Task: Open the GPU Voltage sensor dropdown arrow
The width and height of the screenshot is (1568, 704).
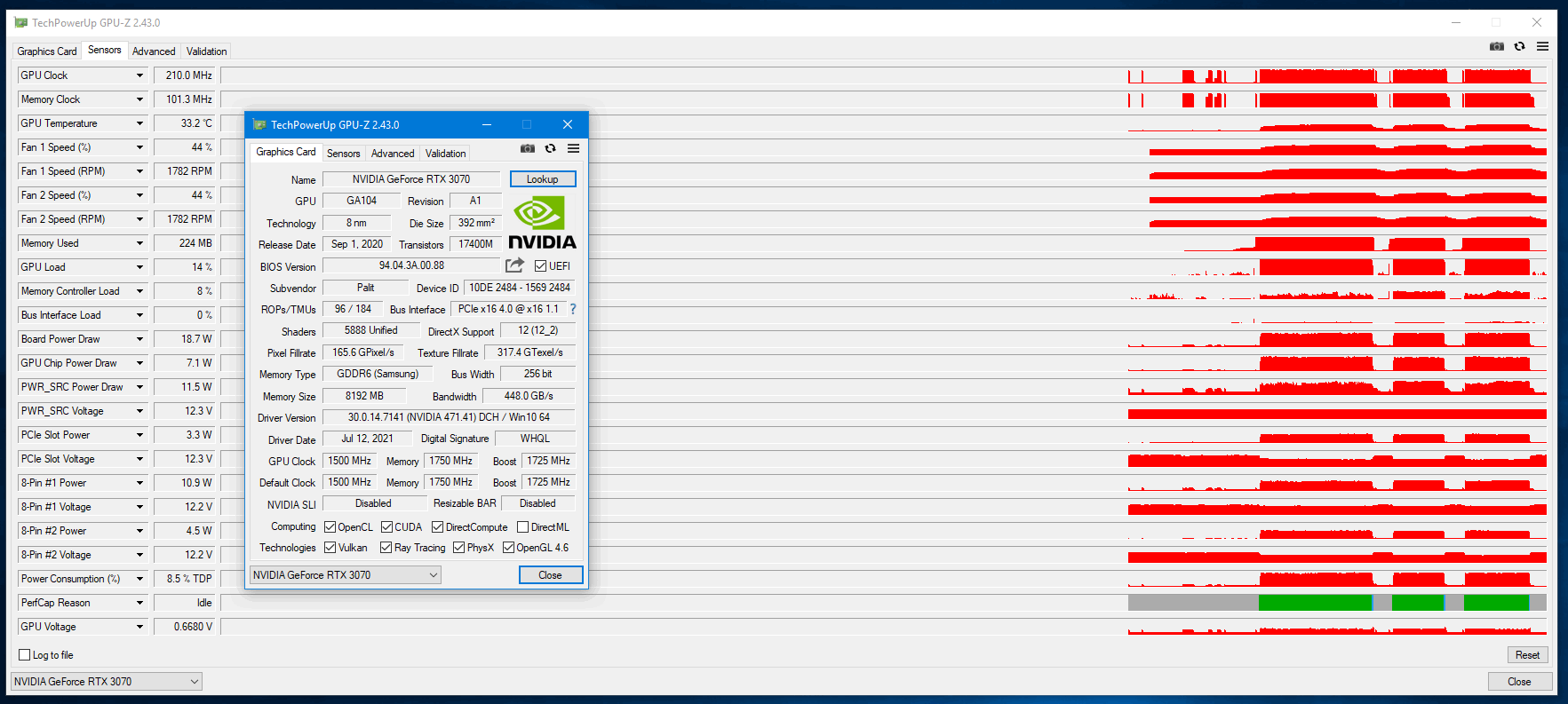Action: pos(139,627)
